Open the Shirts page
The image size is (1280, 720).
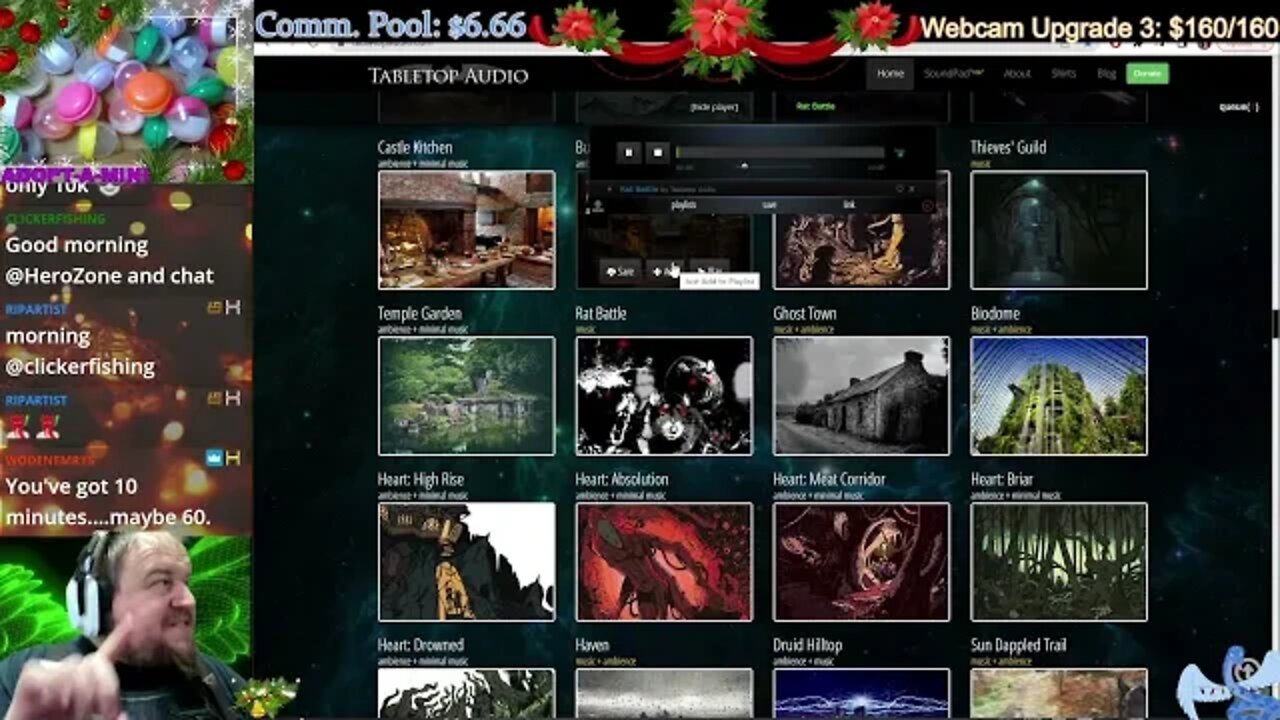coord(1063,73)
